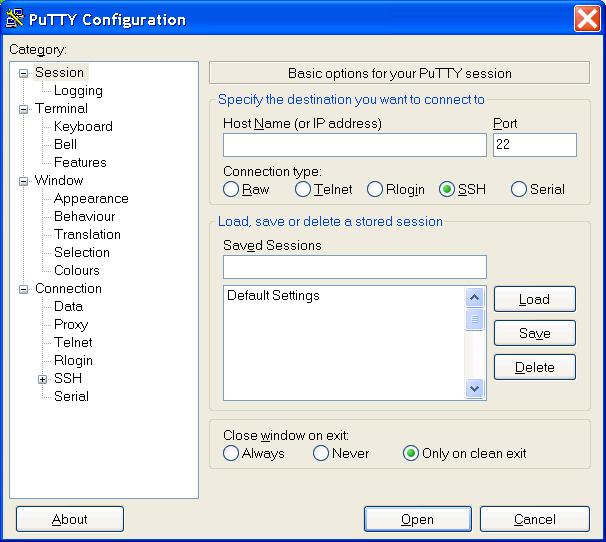Image resolution: width=606 pixels, height=542 pixels.
Task: Click the Cancel button
Action: pyautogui.click(x=535, y=519)
